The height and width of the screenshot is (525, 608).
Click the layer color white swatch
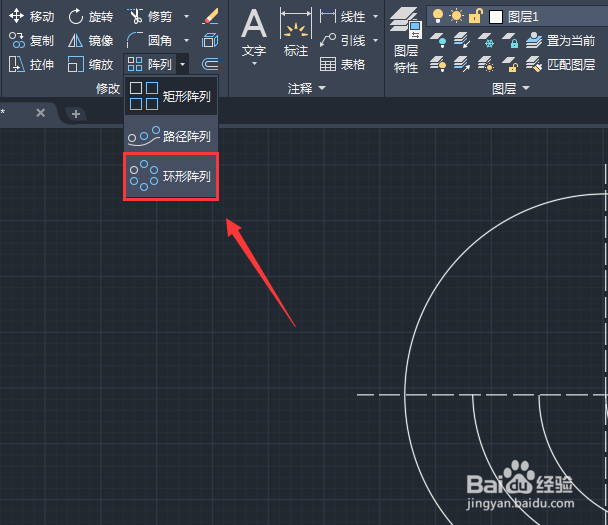496,17
